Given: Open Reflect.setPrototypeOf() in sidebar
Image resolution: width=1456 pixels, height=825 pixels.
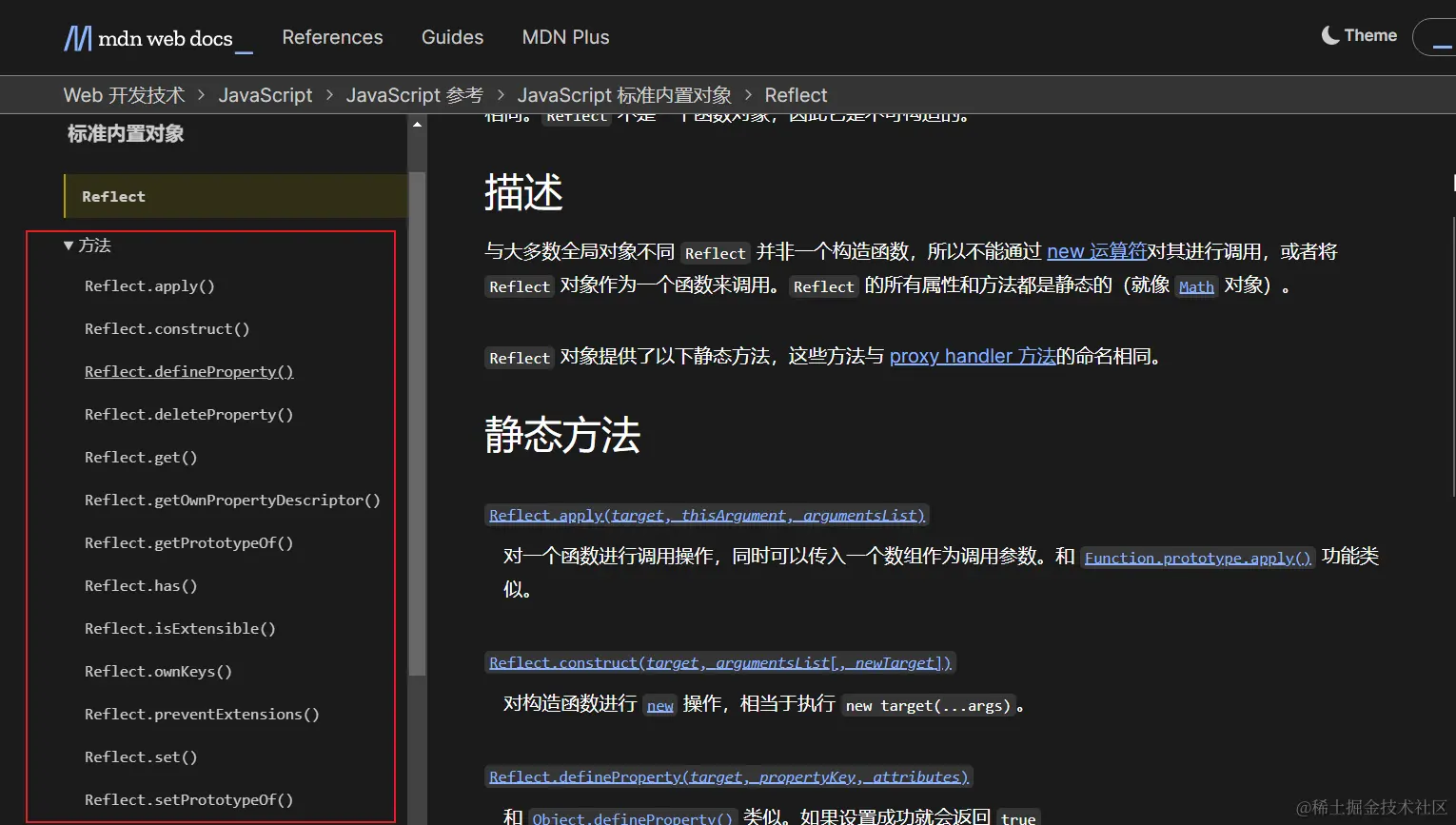Looking at the screenshot, I should 188,800.
